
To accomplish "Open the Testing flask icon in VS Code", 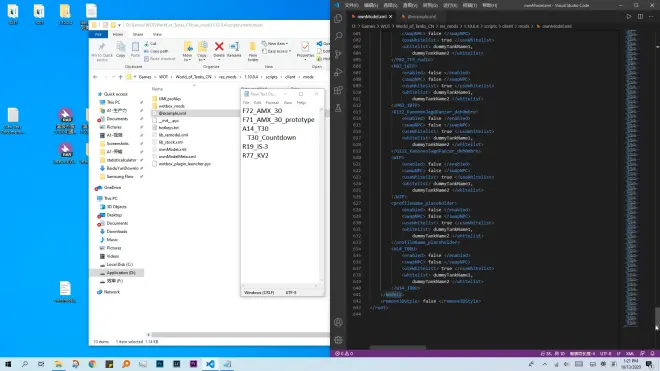I will pyautogui.click(x=338, y=108).
